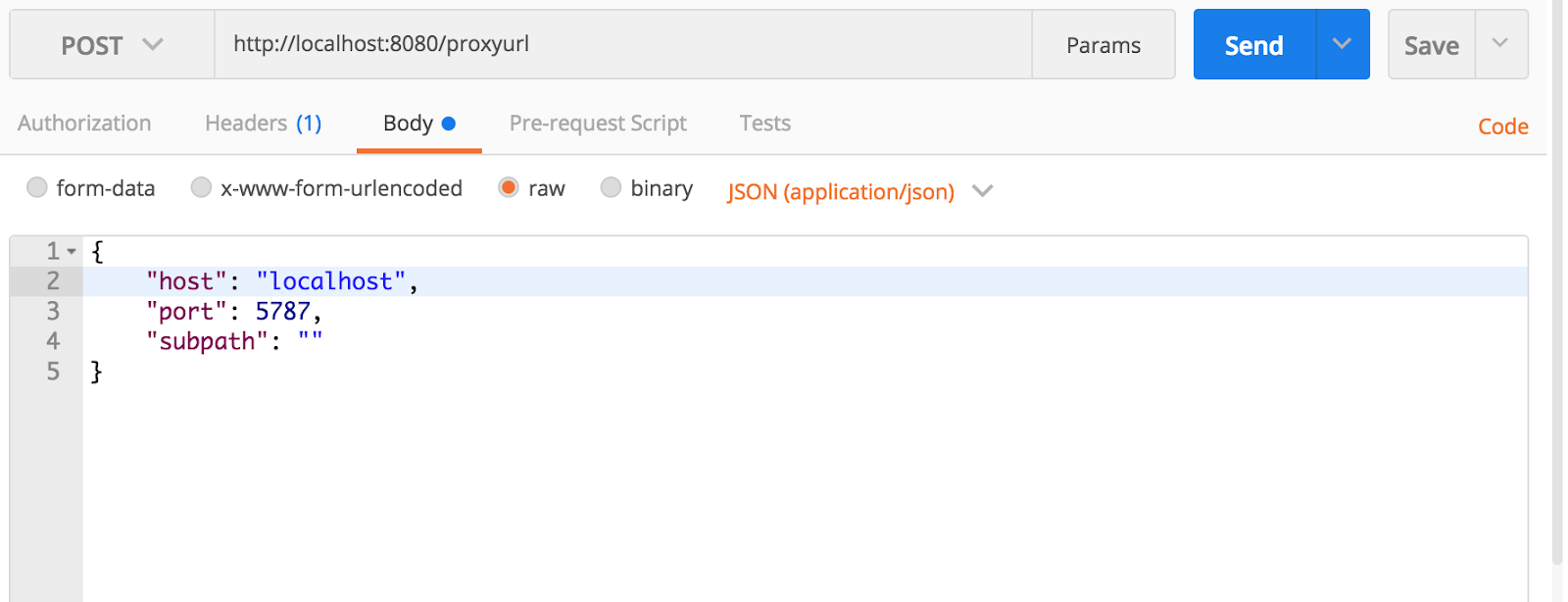The image size is (1568, 602).
Task: Switch to the Headers tab
Action: tap(263, 124)
